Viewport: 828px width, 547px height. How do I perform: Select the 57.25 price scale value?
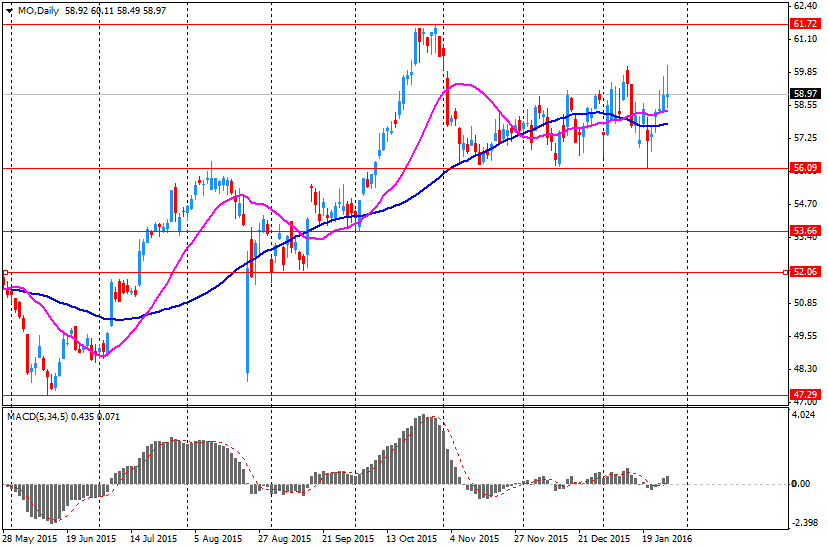[x=805, y=138]
